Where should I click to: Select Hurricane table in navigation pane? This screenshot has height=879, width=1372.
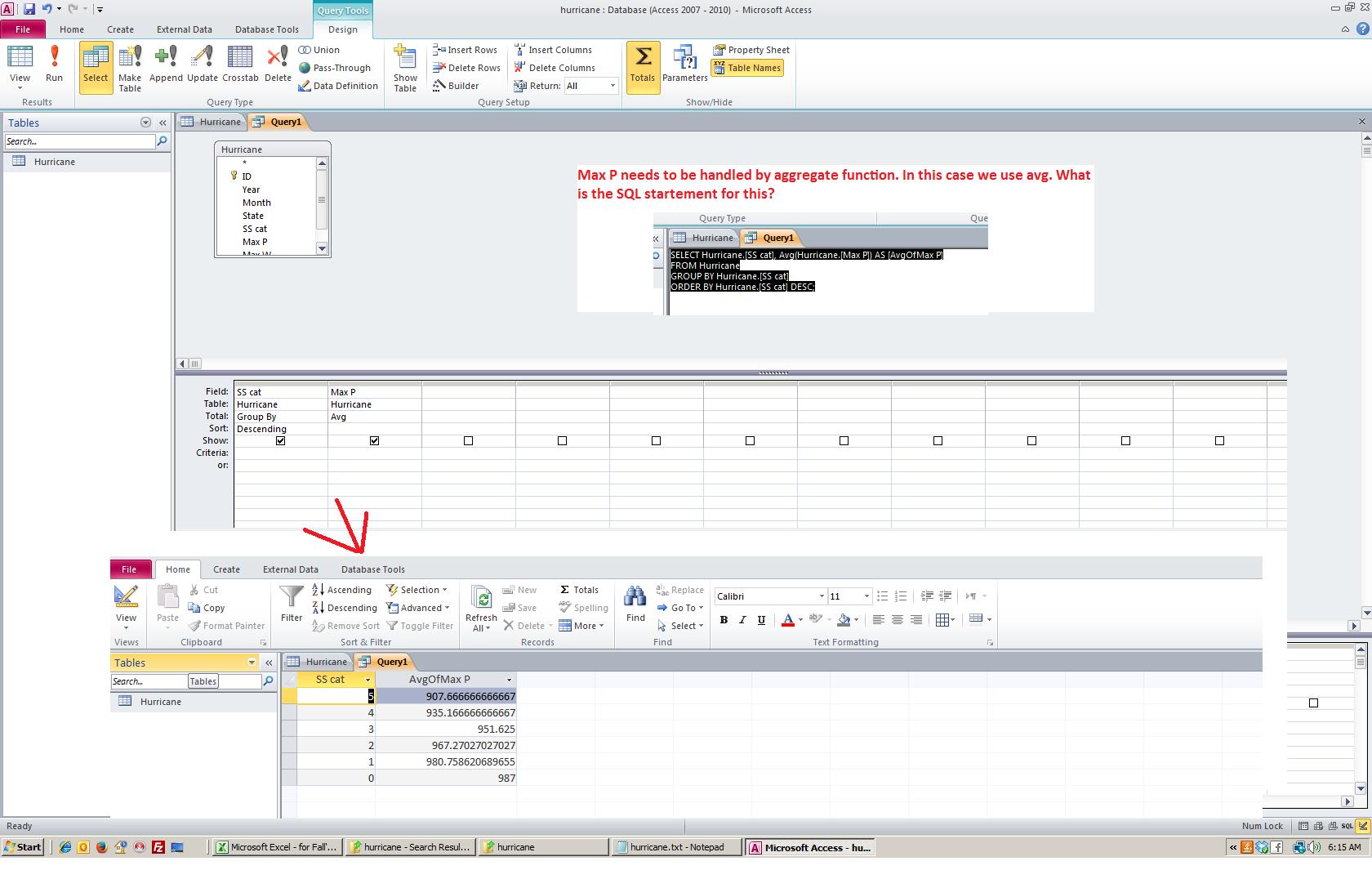click(x=86, y=162)
